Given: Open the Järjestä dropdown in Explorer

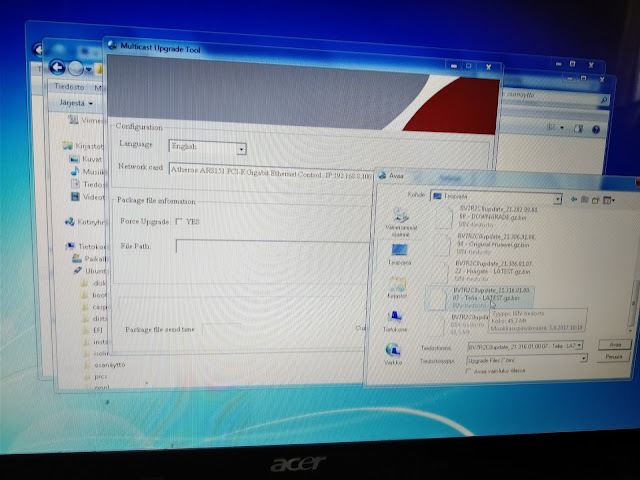Looking at the screenshot, I should coord(76,103).
